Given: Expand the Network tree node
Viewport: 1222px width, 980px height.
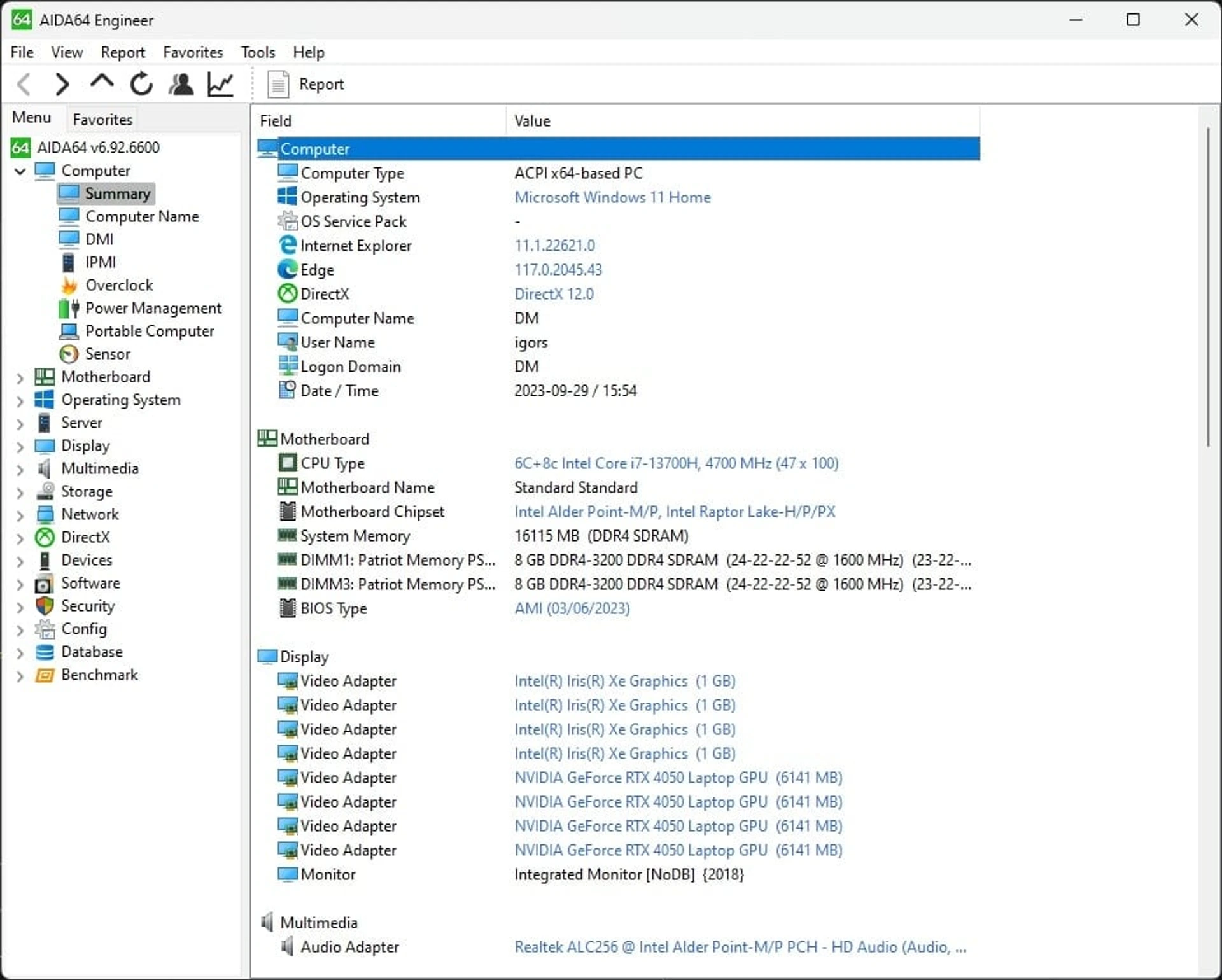Looking at the screenshot, I should (x=20, y=515).
